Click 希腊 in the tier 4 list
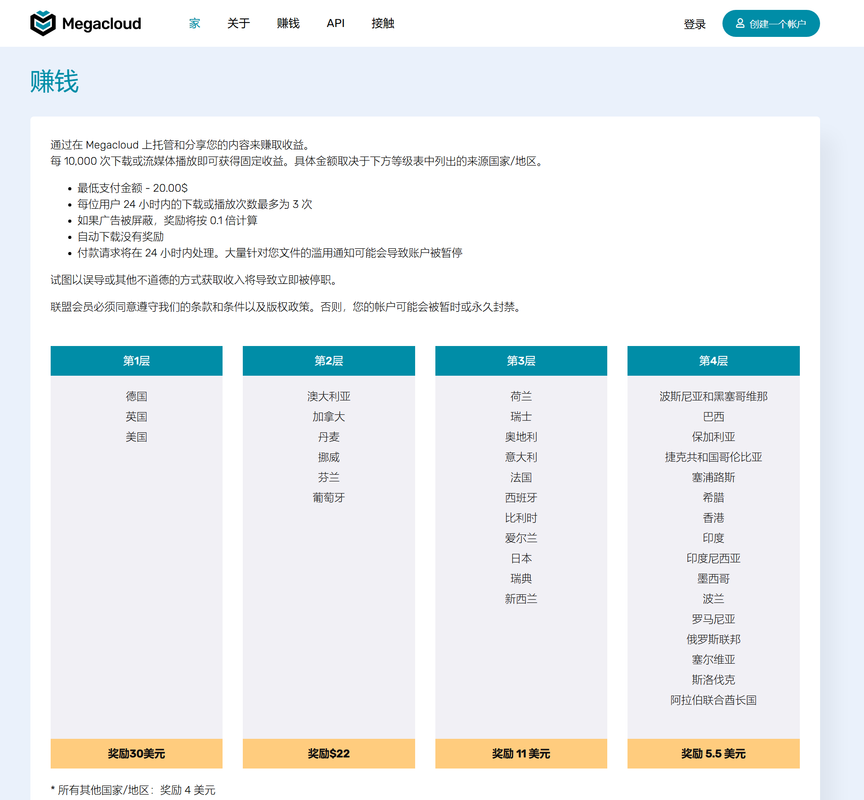The height and width of the screenshot is (800, 864). click(714, 498)
